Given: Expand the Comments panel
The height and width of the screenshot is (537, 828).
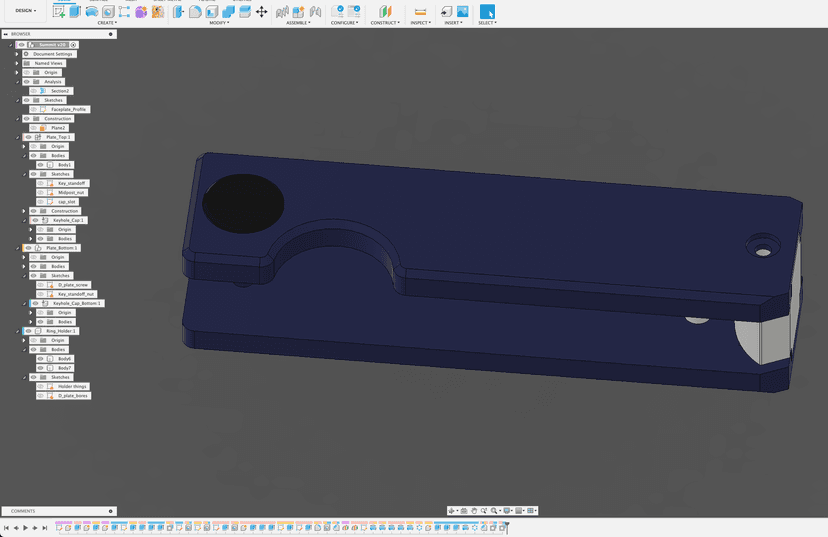Looking at the screenshot, I should (x=111, y=511).
